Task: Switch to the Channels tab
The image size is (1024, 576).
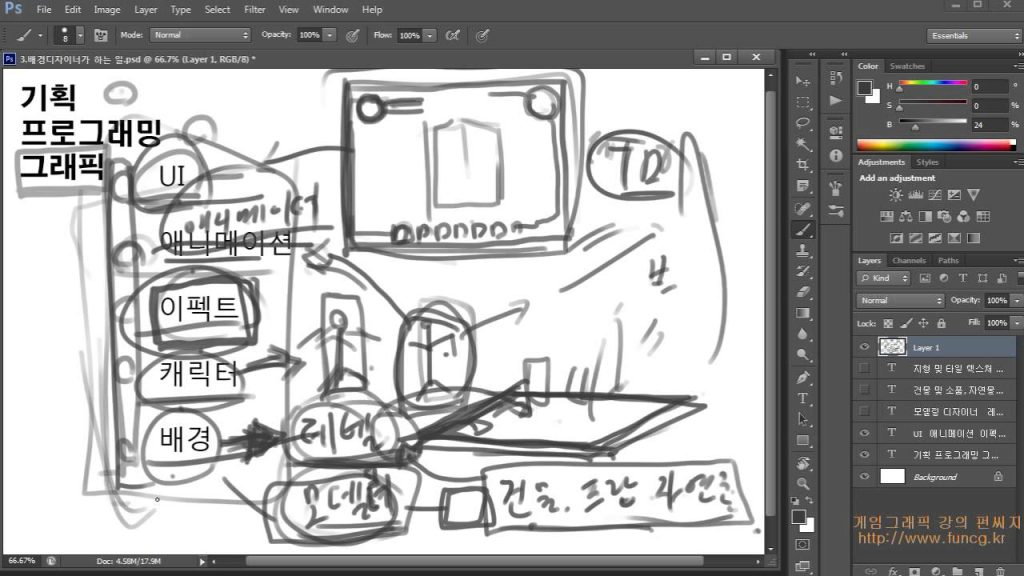Action: 909,260
